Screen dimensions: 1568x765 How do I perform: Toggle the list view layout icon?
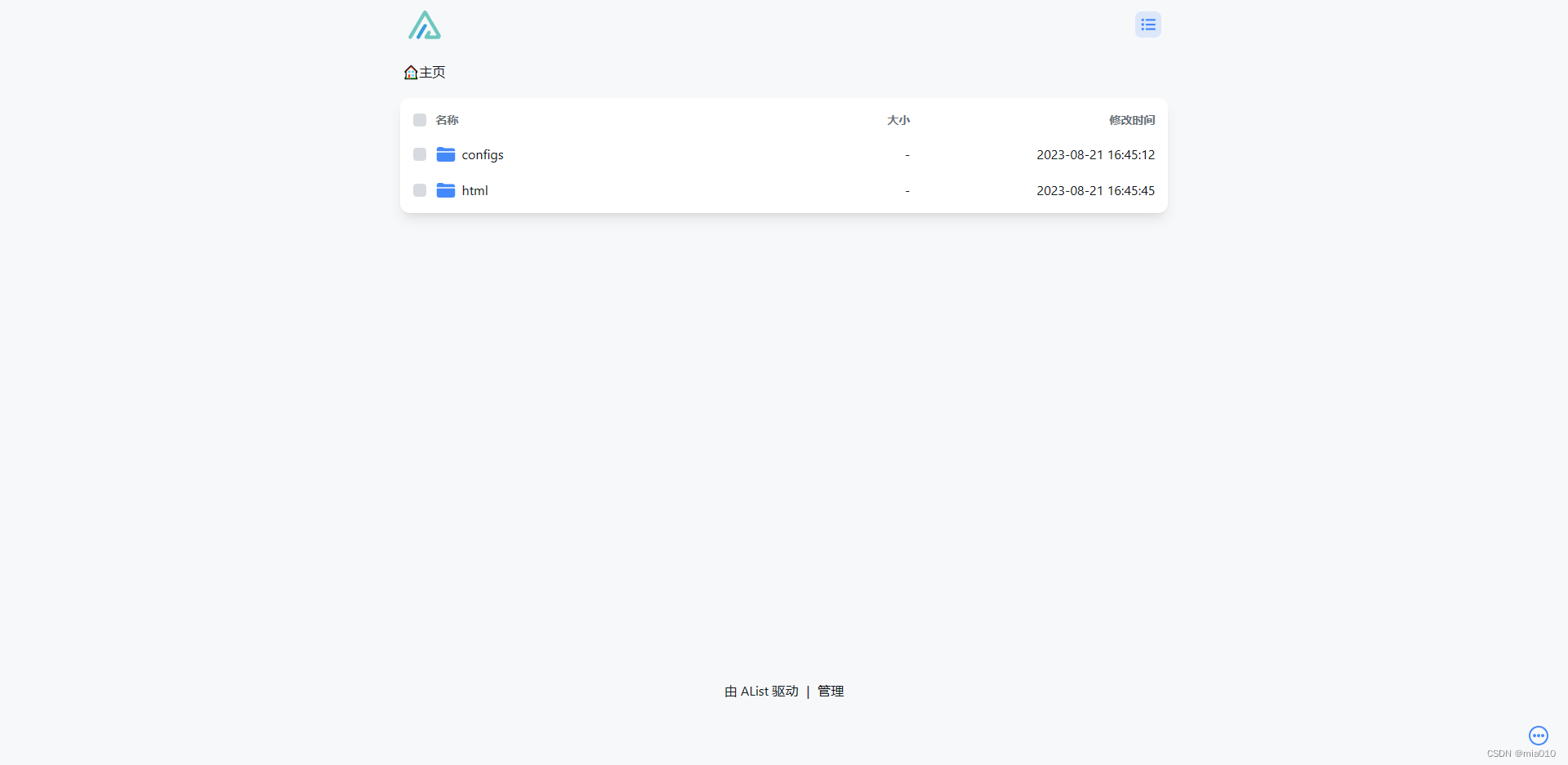point(1147,24)
